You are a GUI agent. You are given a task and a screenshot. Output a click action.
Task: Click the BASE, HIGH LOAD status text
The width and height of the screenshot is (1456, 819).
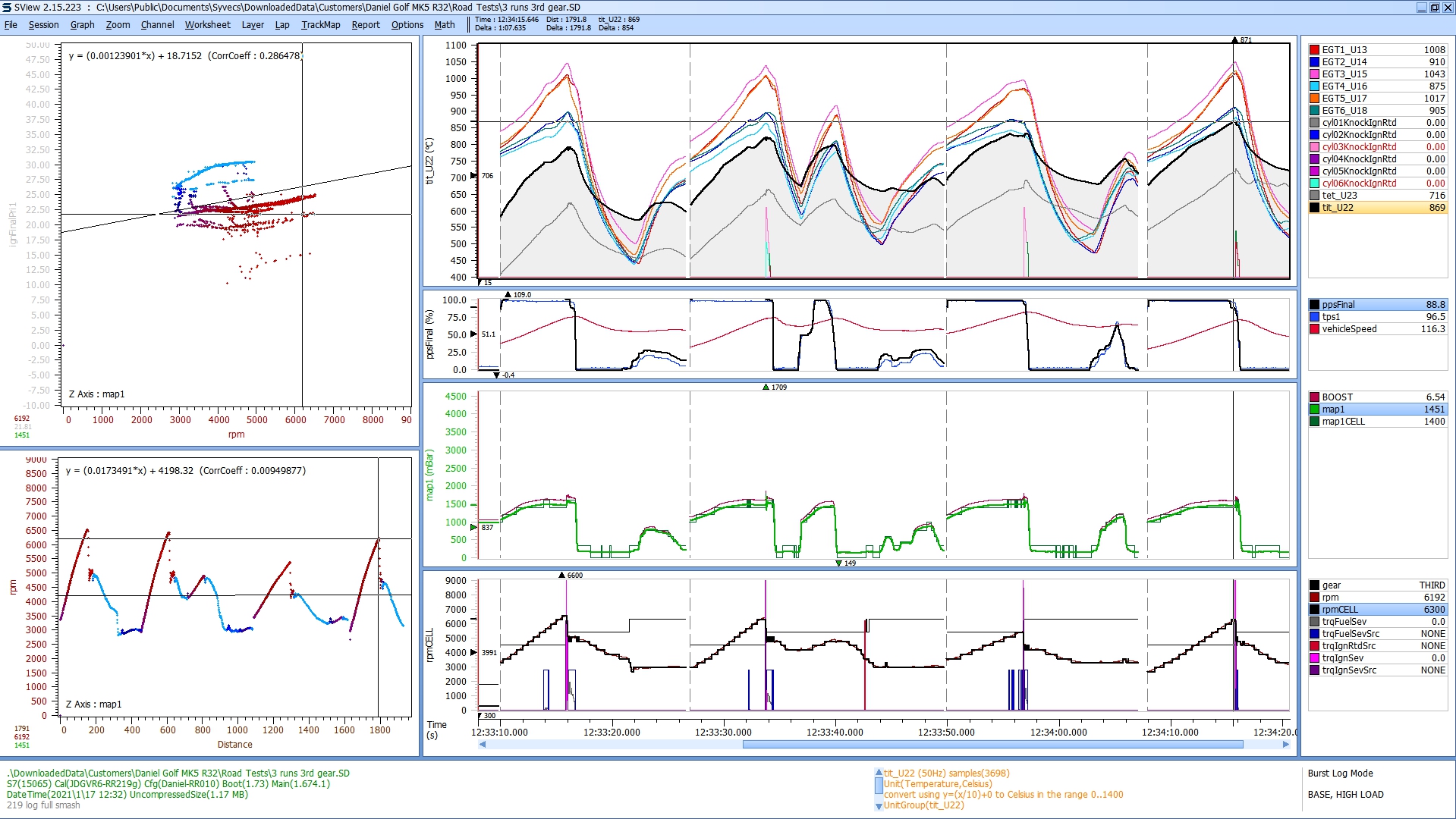click(1346, 795)
